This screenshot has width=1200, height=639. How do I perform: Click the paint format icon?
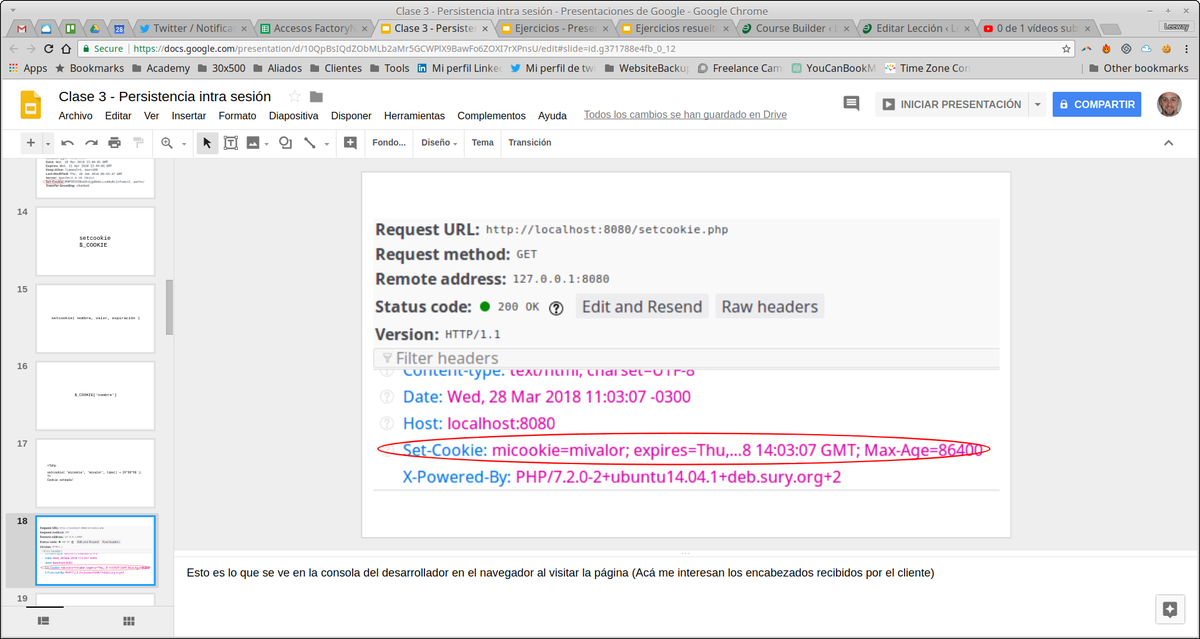[x=138, y=143]
